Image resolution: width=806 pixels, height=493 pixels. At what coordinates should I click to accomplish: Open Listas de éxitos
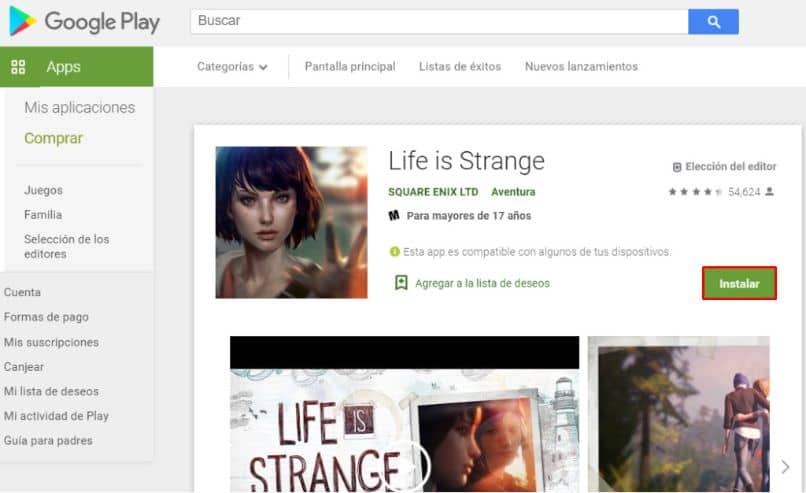coord(460,67)
